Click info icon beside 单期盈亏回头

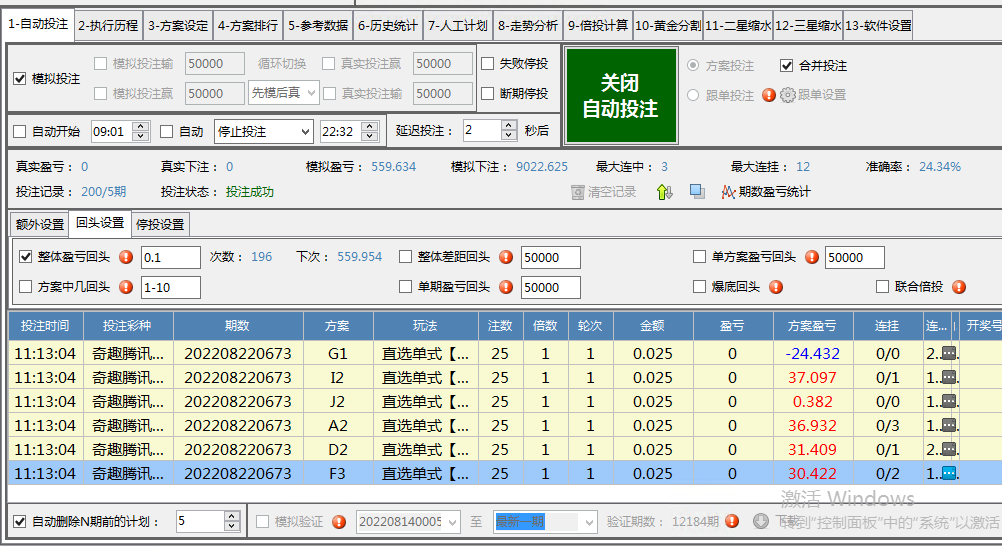tap(506, 287)
